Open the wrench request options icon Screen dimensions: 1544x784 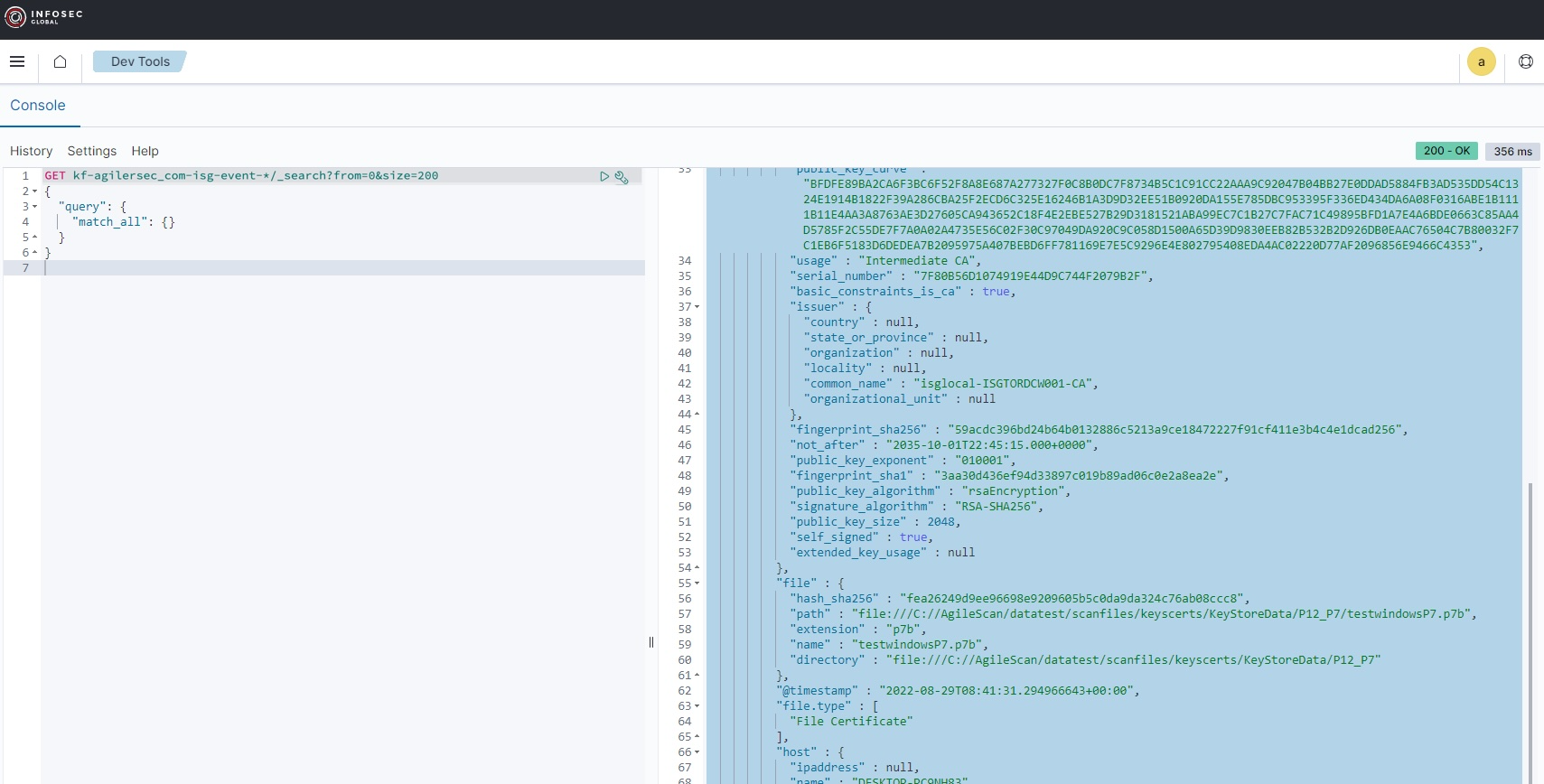pos(622,177)
